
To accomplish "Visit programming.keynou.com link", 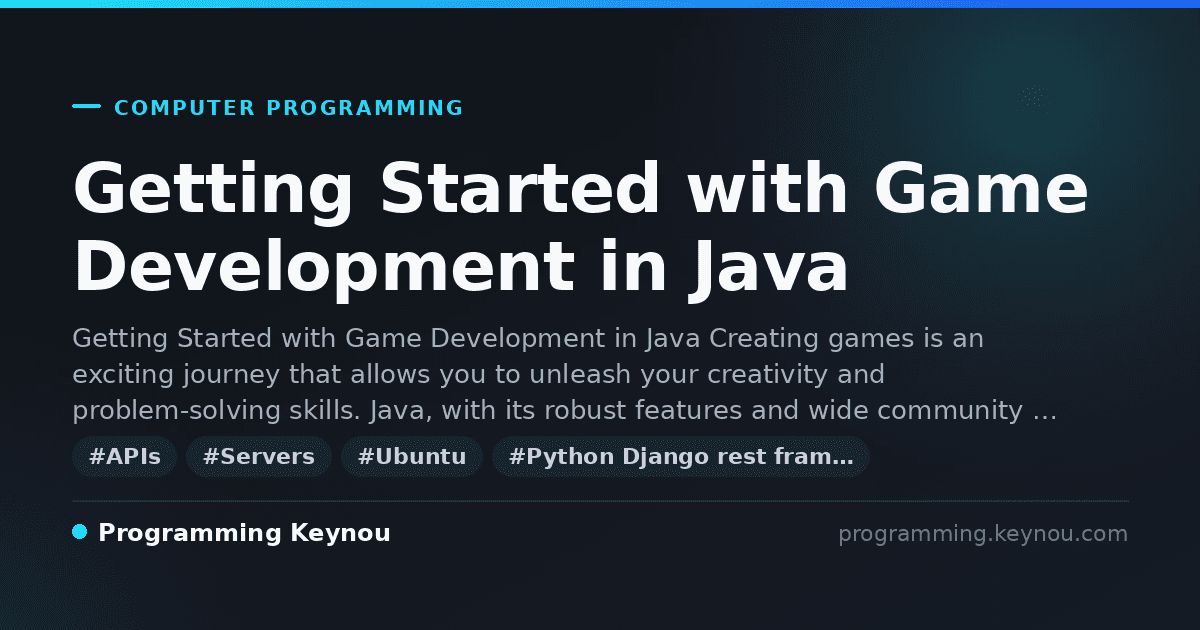I will tap(983, 534).
